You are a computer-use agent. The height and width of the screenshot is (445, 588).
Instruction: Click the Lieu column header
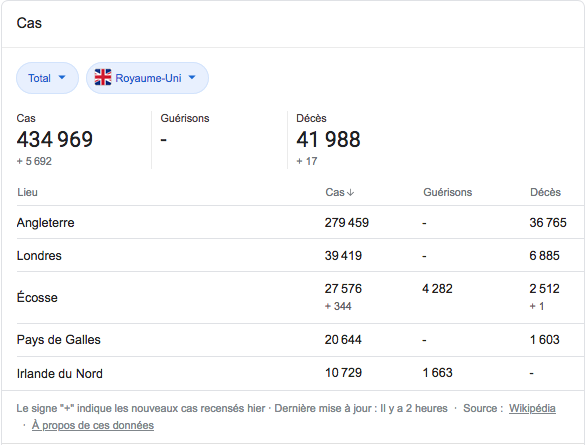(27, 192)
